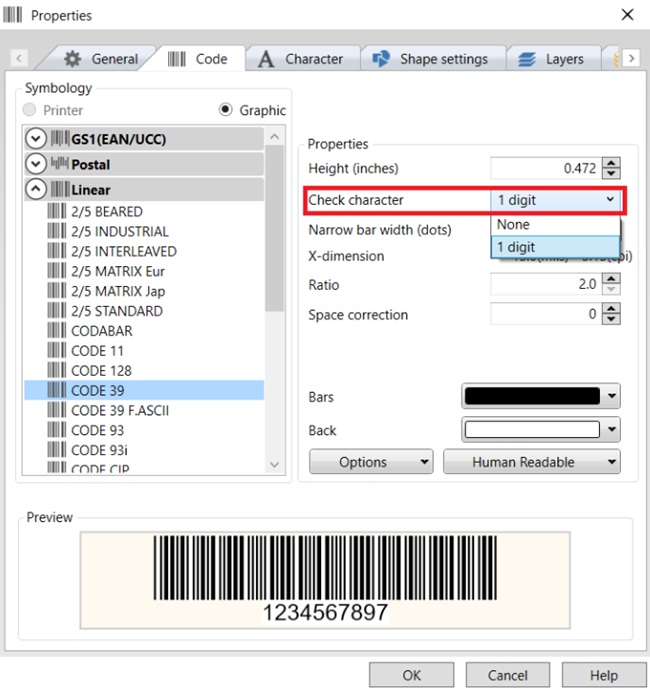Open the Check character dropdown

(x=556, y=200)
